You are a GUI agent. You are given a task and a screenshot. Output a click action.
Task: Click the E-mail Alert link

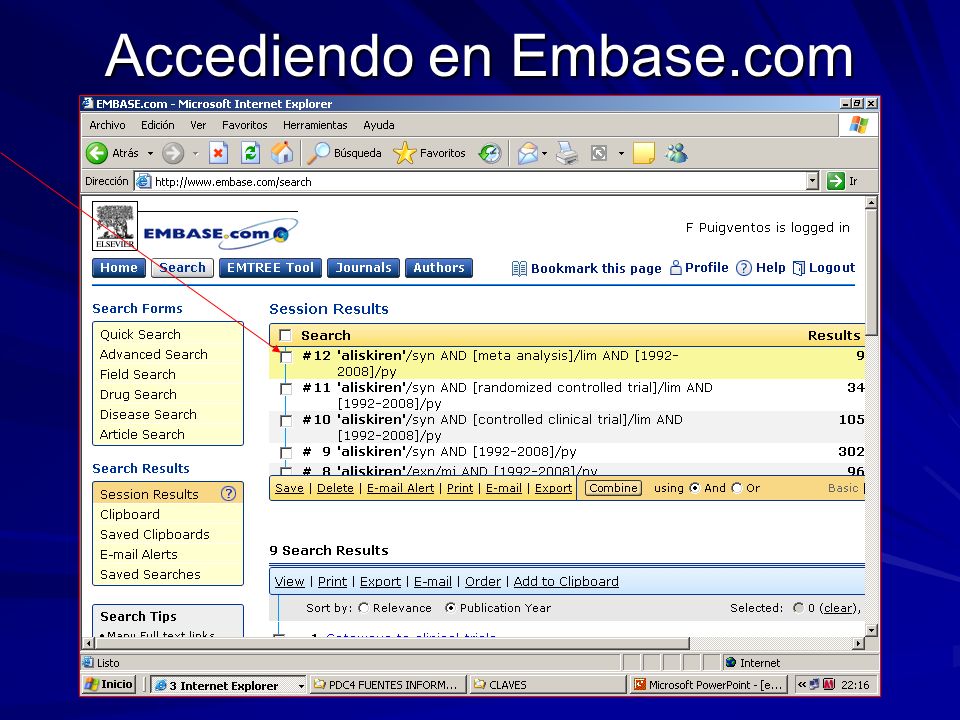(x=400, y=488)
